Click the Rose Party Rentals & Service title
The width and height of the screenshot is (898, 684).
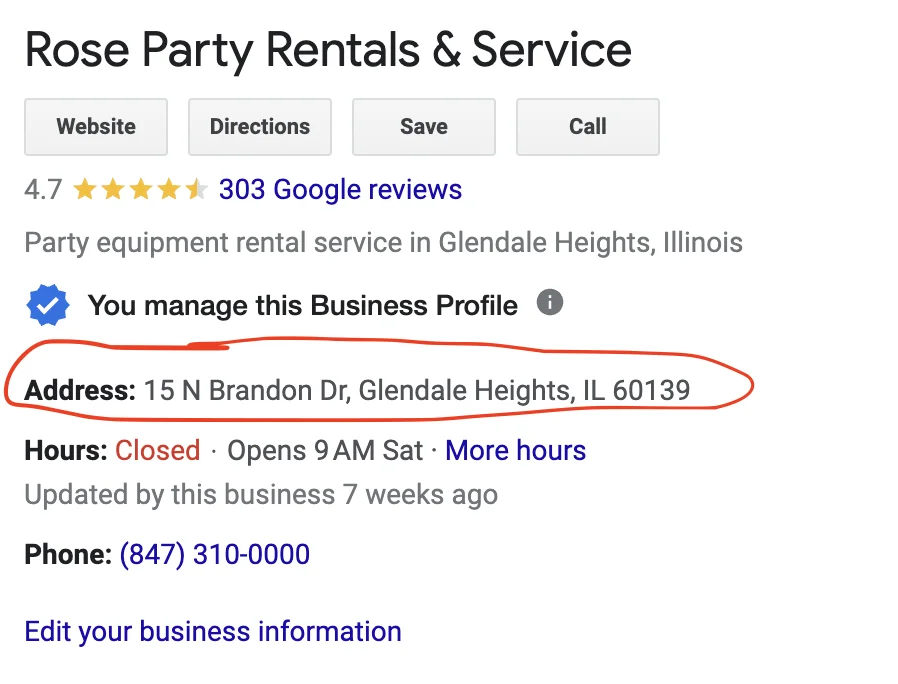point(328,50)
